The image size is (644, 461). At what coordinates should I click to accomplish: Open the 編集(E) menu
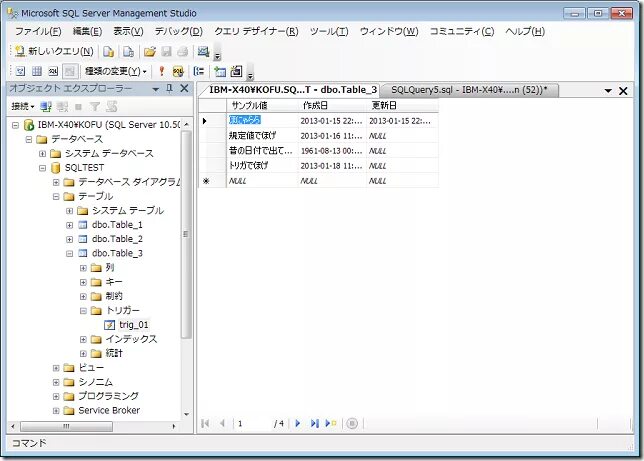click(87, 32)
